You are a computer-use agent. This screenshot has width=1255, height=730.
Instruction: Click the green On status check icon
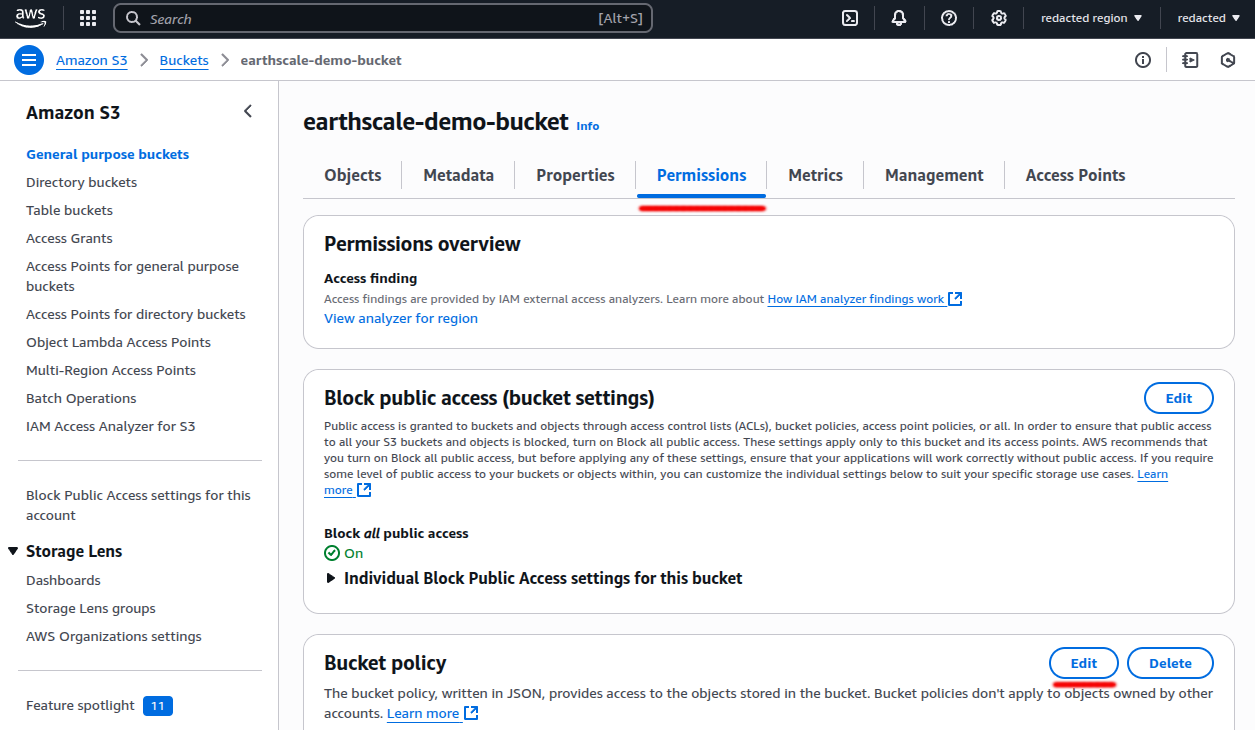(332, 553)
